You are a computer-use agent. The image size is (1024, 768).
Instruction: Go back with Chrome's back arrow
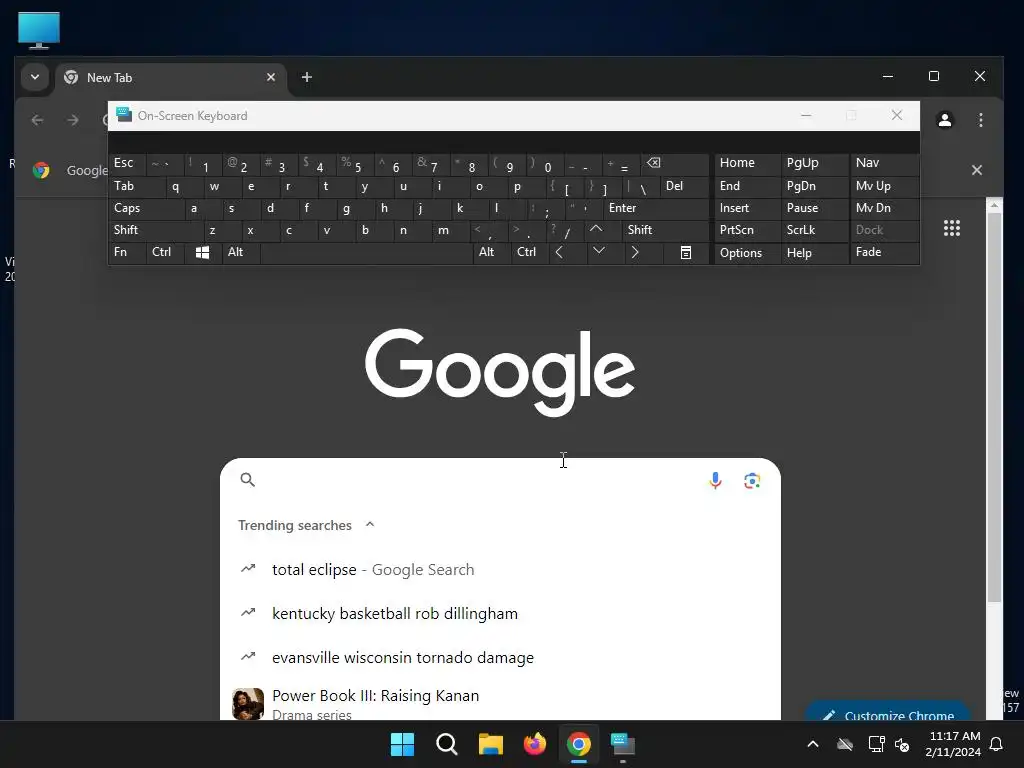pos(37,120)
